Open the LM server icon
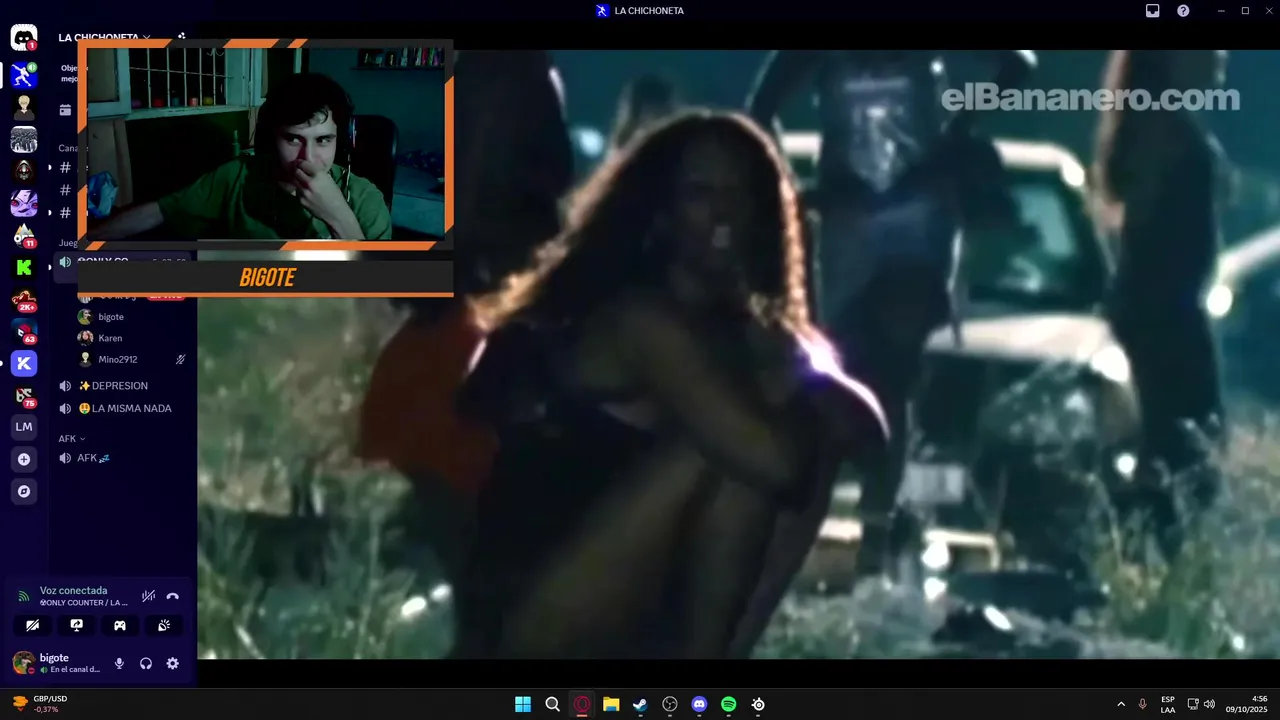Viewport: 1280px width, 720px height. [x=24, y=427]
